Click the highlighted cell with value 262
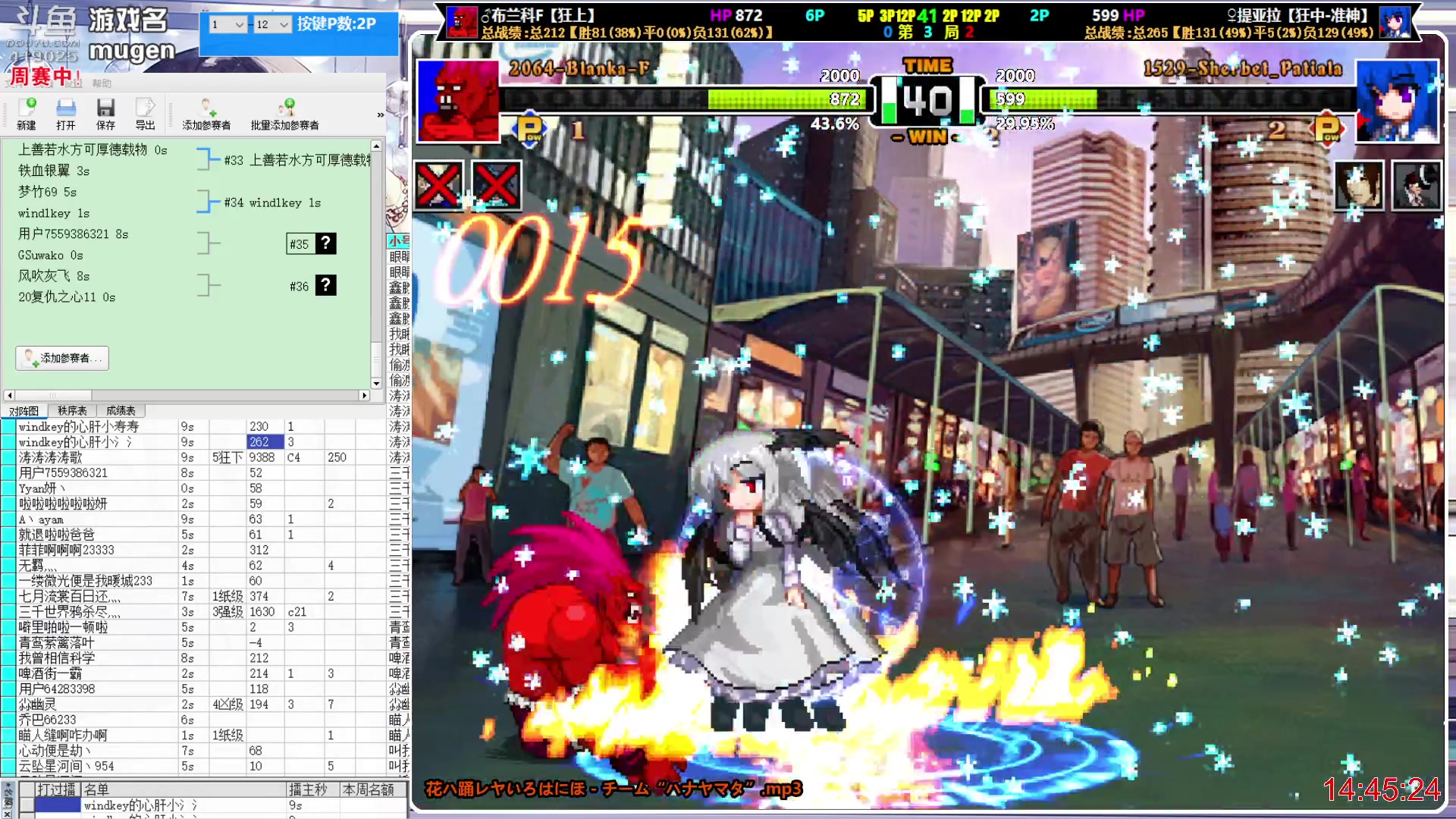This screenshot has height=819, width=1456. pos(265,442)
